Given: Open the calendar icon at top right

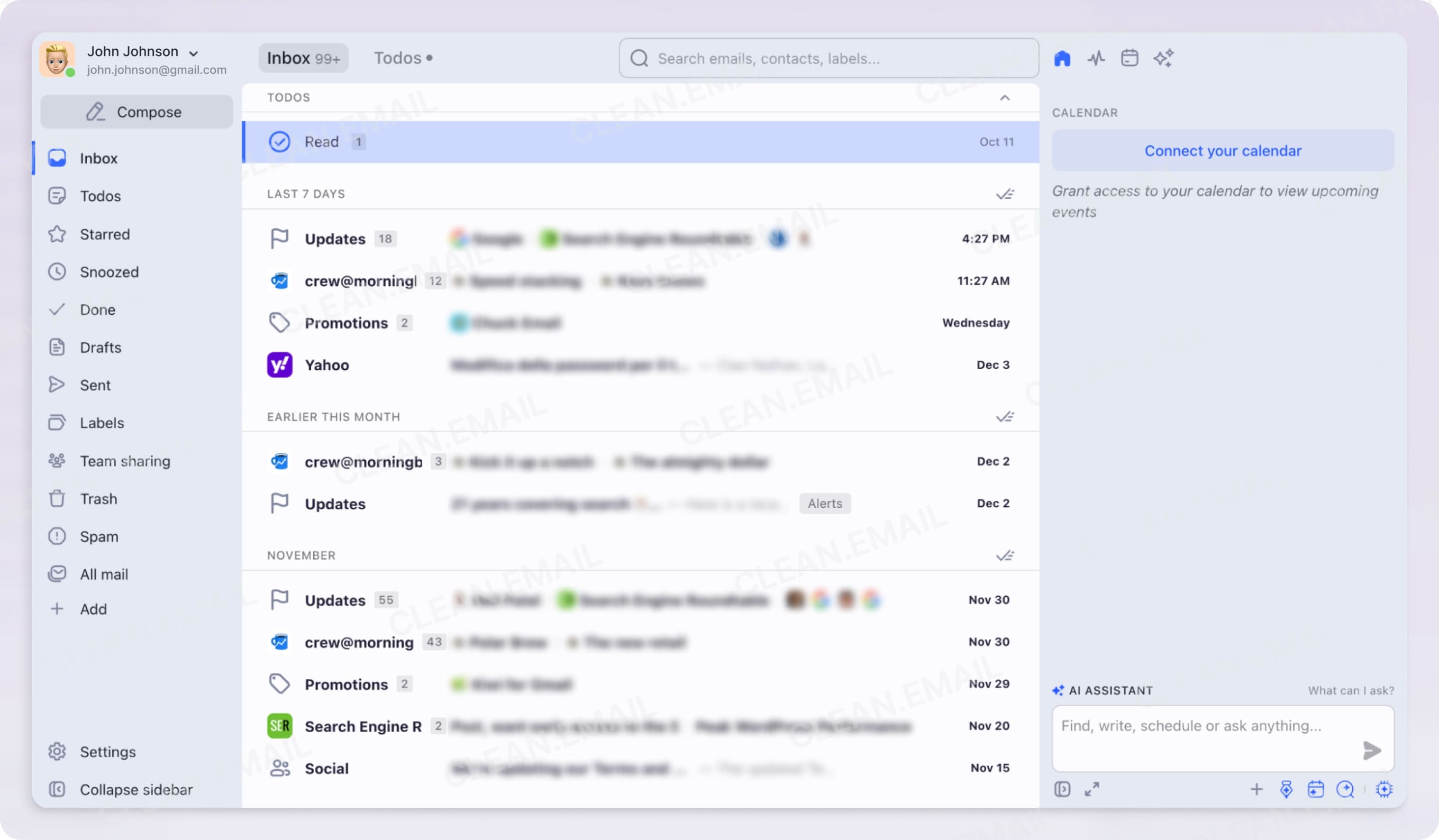Looking at the screenshot, I should tap(1130, 58).
